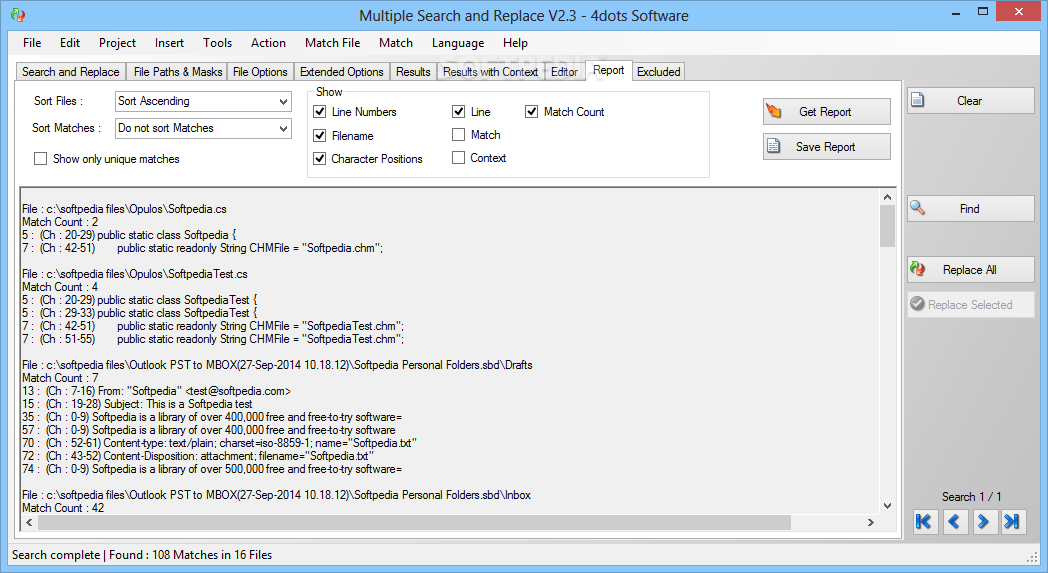Screen dimensions: 1048x573
Task: Switch to the Editor tab
Action: (564, 72)
